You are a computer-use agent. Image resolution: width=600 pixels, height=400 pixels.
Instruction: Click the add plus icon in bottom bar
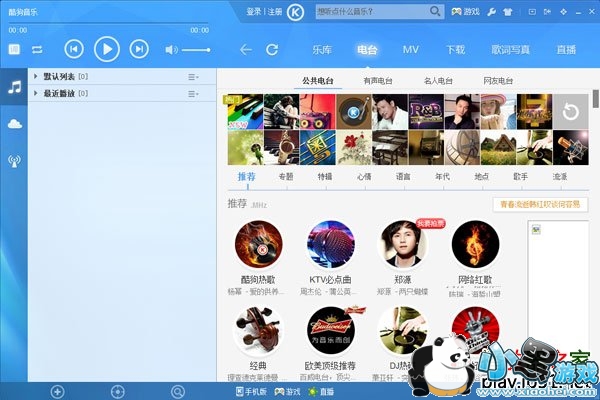coord(57,392)
